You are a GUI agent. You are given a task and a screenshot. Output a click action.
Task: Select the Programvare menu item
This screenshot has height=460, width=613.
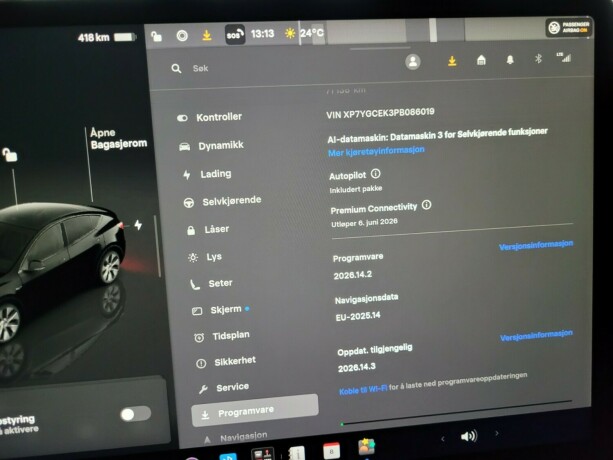click(x=255, y=410)
